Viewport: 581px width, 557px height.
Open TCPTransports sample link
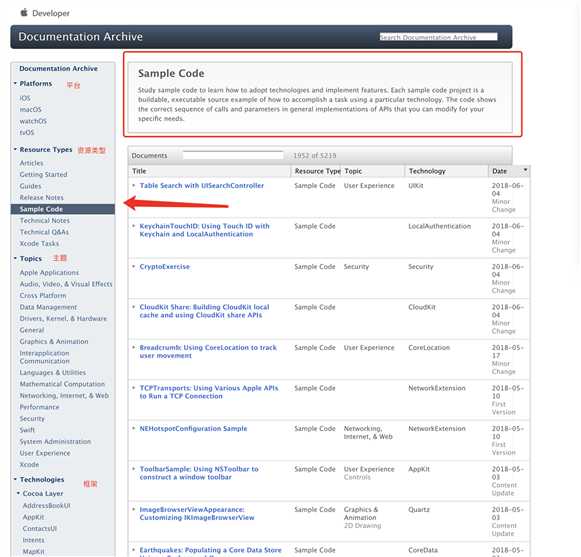[x=209, y=392]
